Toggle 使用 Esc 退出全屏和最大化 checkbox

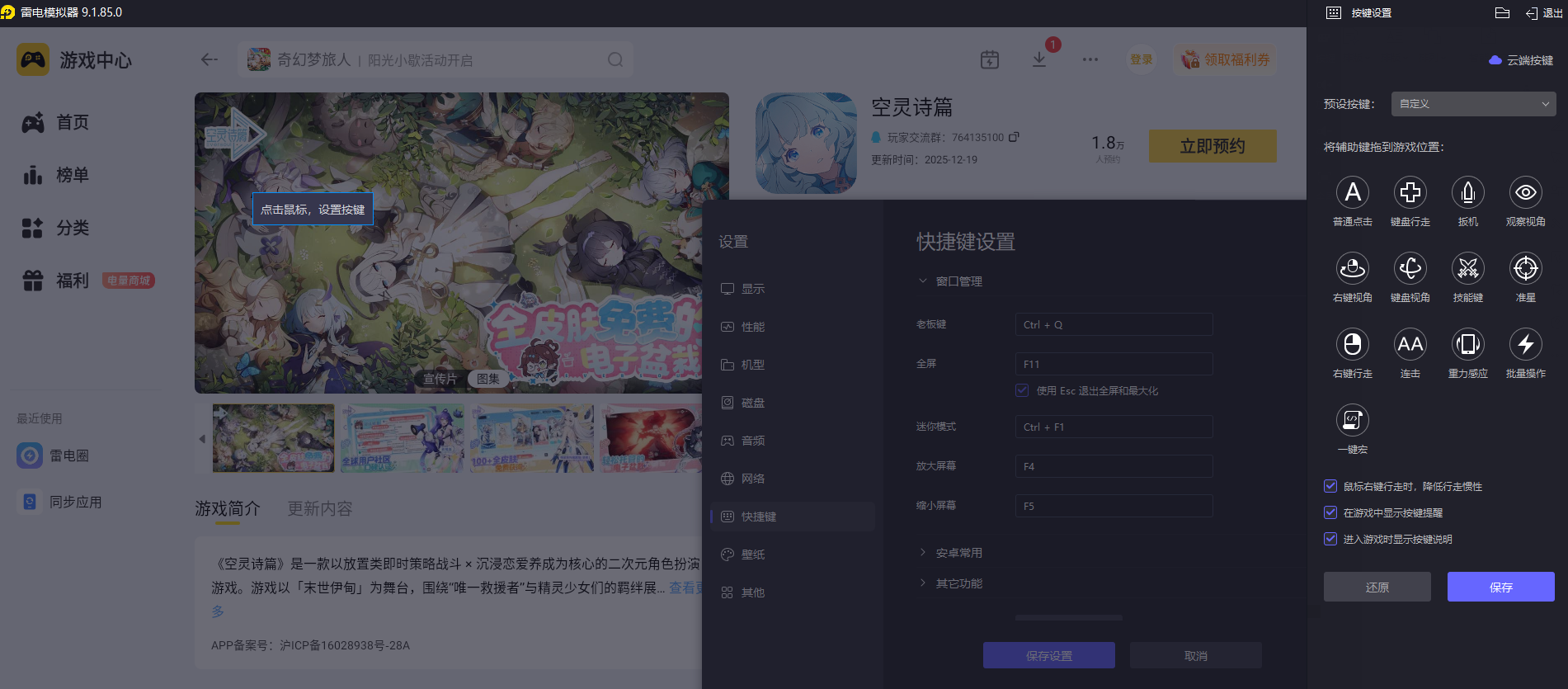(x=1022, y=390)
